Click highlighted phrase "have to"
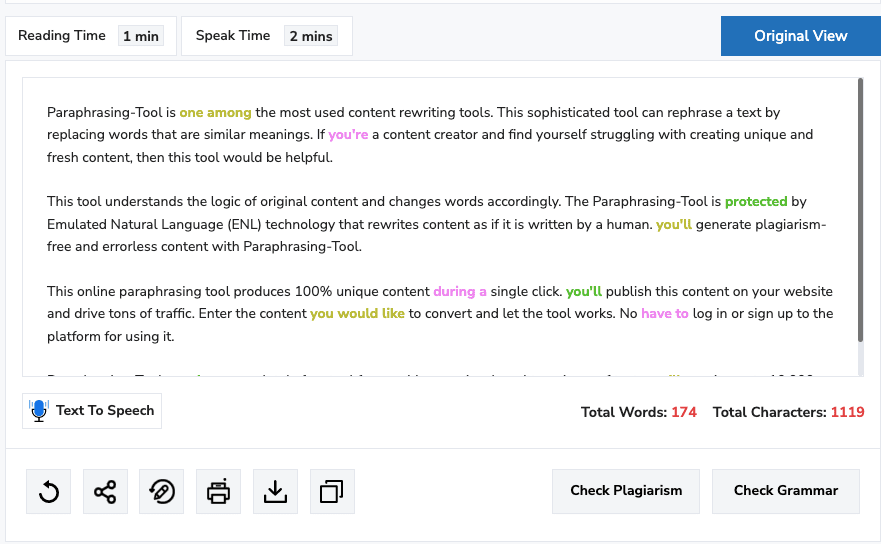 665,314
